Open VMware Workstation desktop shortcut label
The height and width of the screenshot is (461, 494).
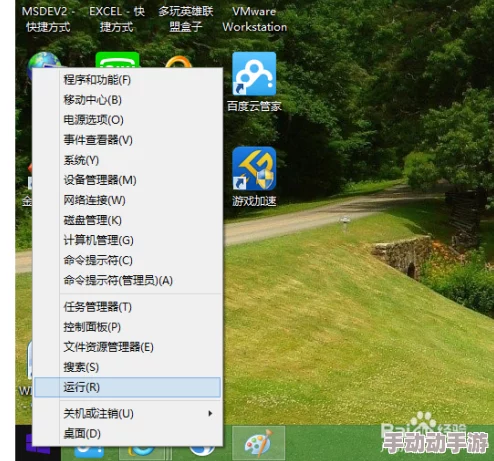click(254, 19)
